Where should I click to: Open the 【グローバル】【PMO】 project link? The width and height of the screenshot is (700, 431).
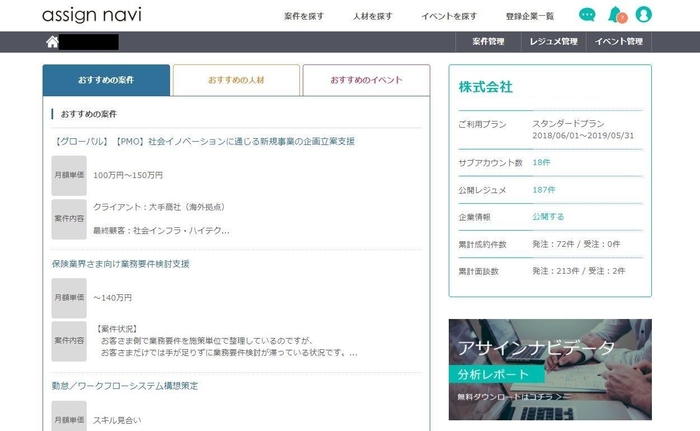point(204,142)
